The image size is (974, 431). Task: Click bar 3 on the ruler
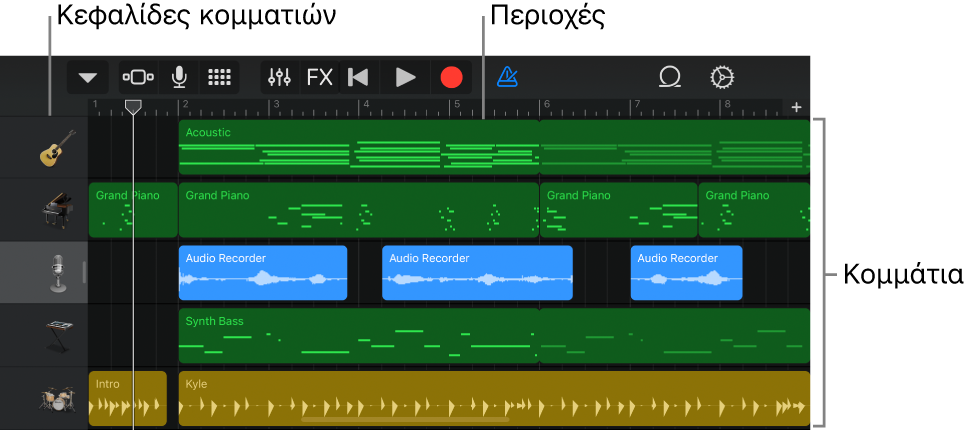pyautogui.click(x=276, y=105)
